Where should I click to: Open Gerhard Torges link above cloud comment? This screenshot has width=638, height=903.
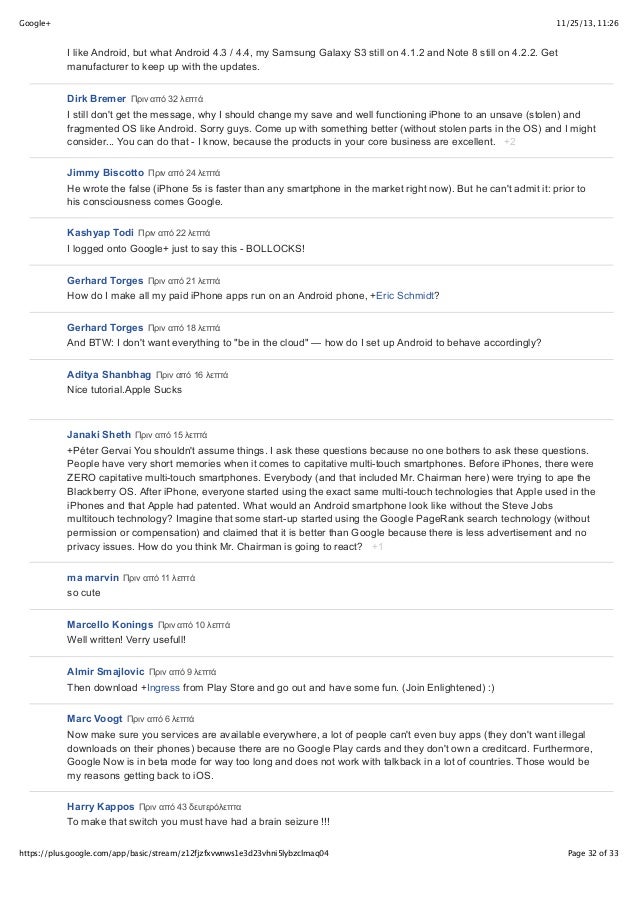(105, 328)
